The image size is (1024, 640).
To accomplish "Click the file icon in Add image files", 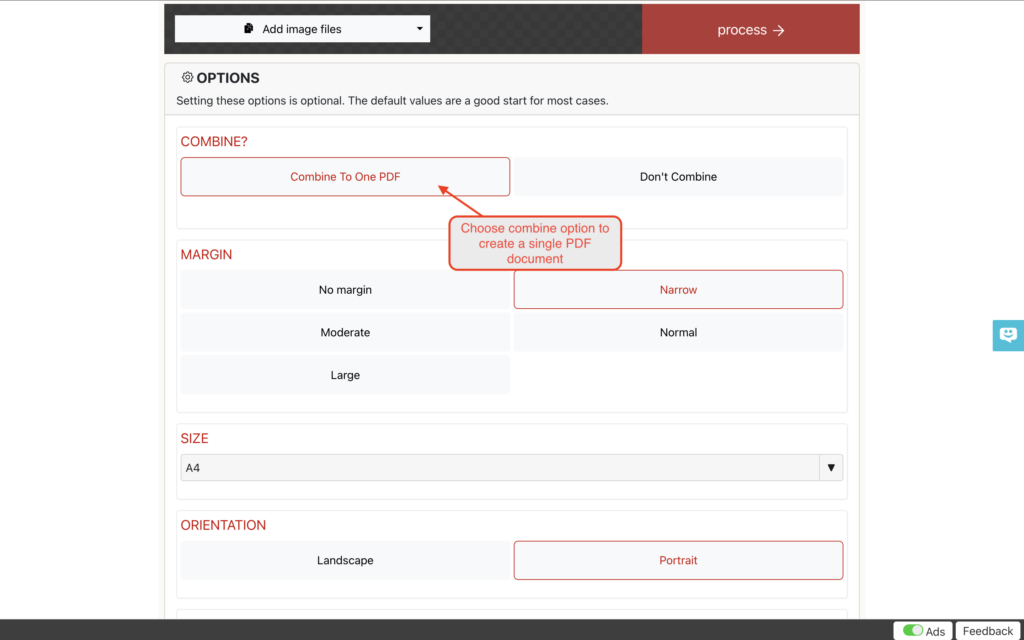I will click(248, 29).
